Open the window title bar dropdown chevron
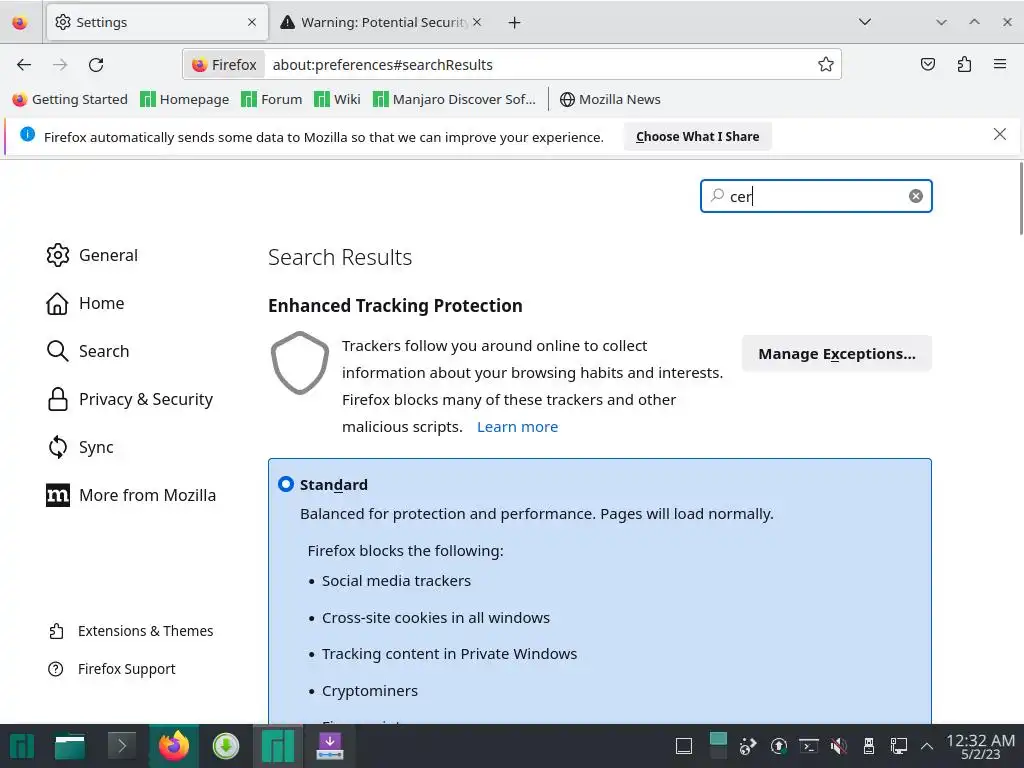Image resolution: width=1024 pixels, height=768 pixels. [941, 22]
